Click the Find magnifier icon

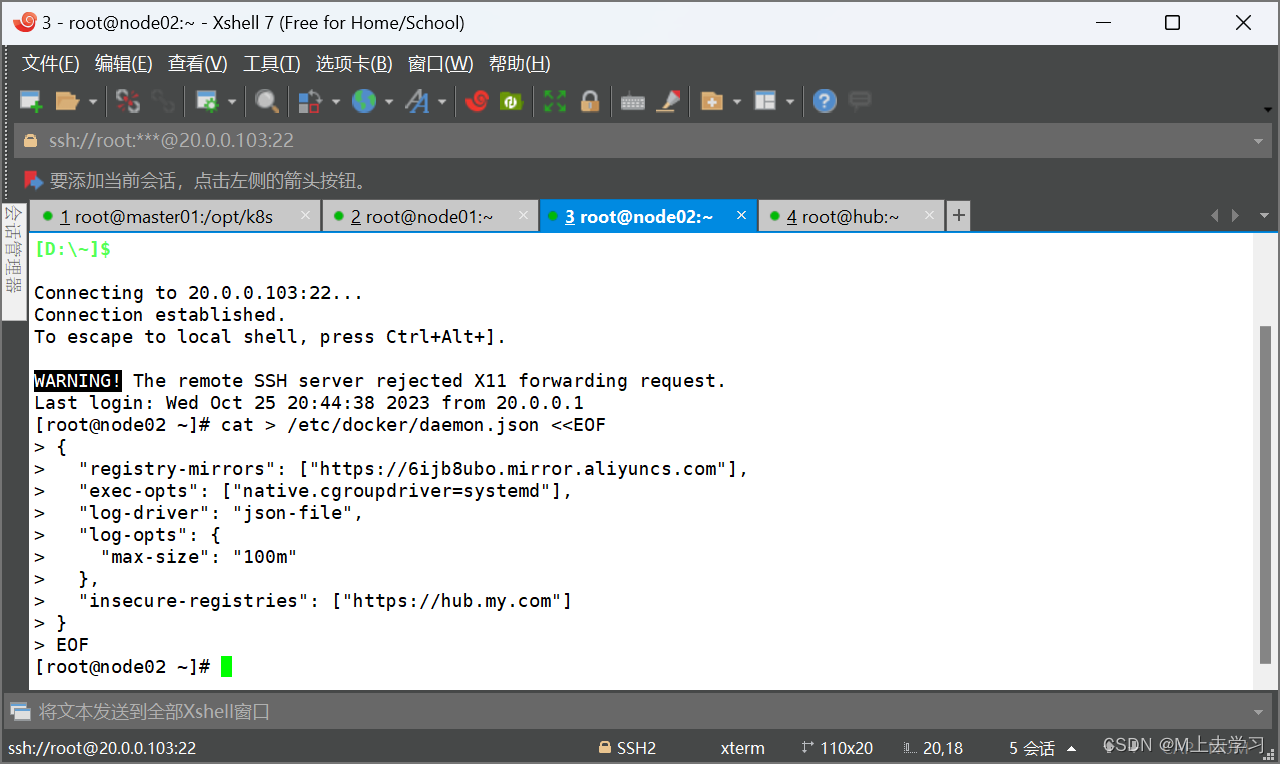coord(266,101)
